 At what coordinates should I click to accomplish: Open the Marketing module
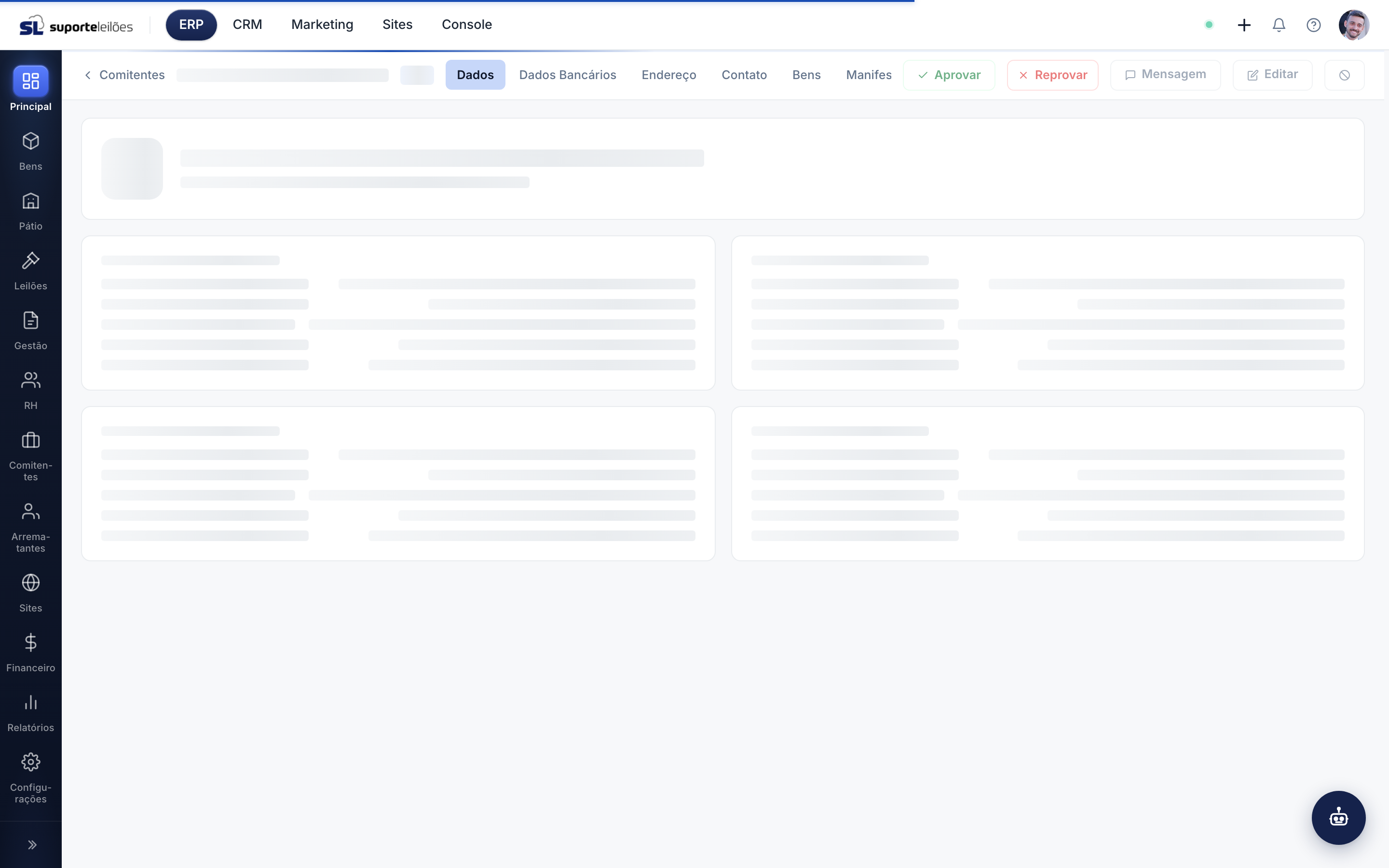click(322, 25)
